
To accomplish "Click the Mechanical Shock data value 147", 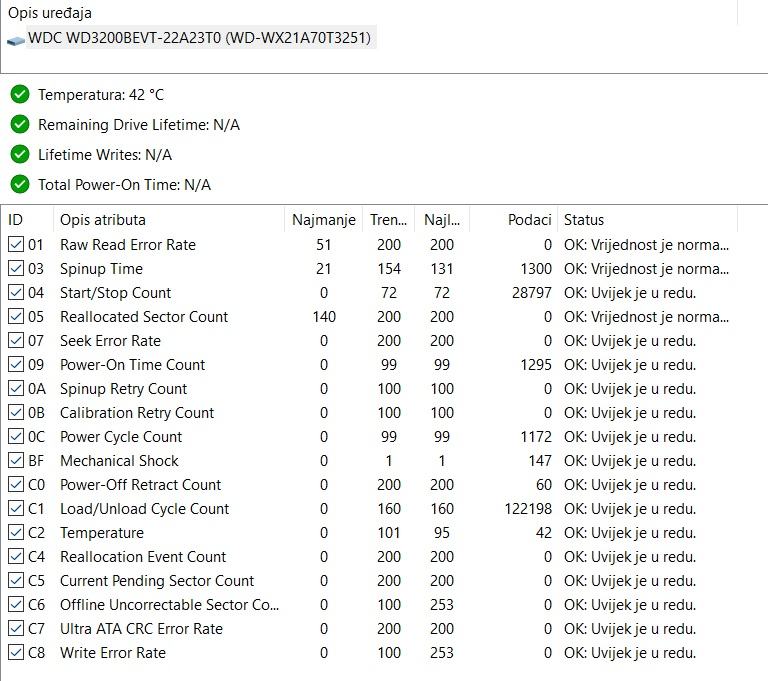I will coord(540,461).
